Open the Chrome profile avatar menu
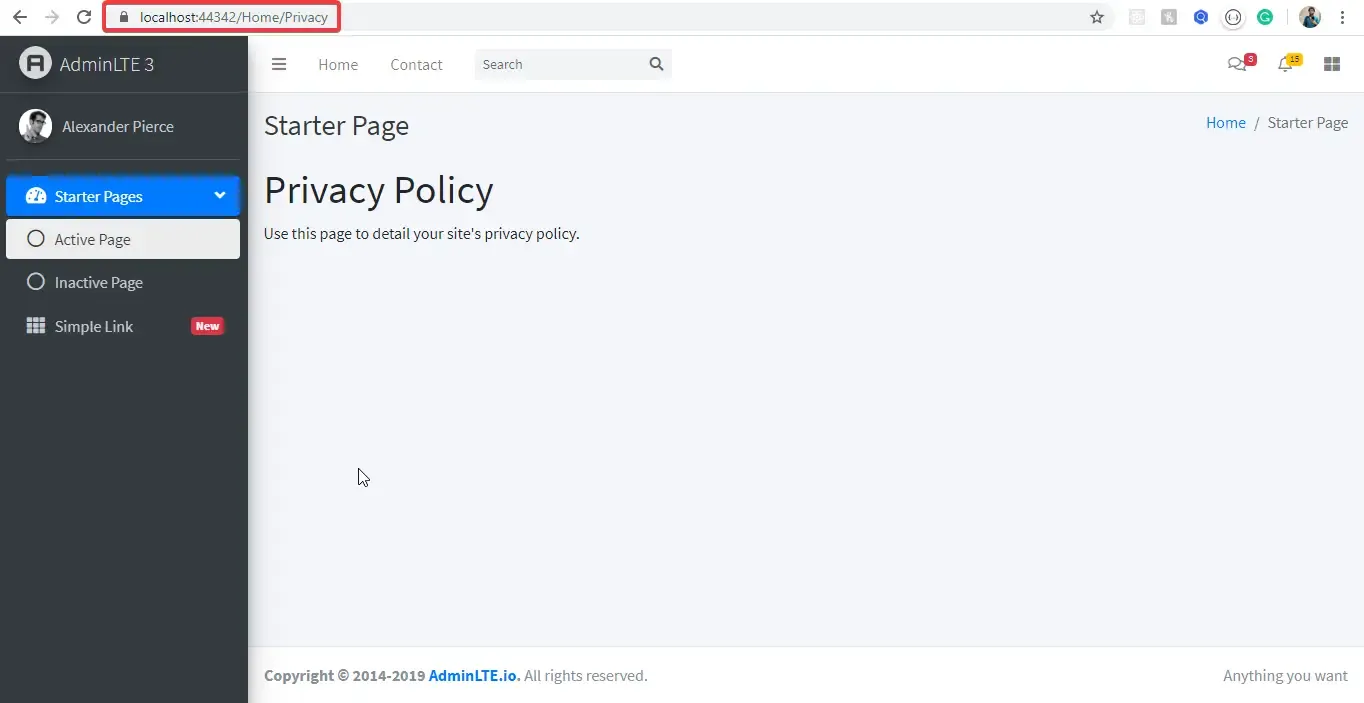The image size is (1364, 703). pos(1310,17)
